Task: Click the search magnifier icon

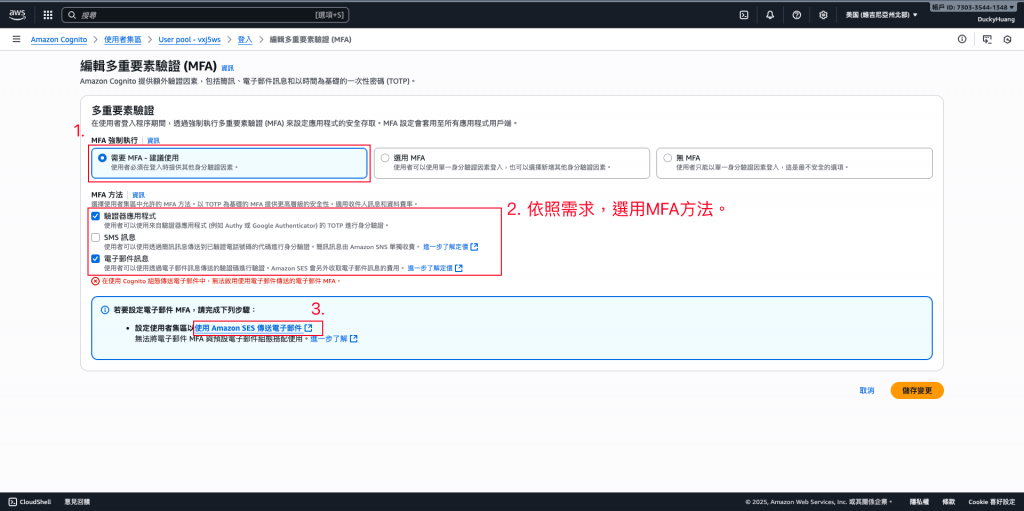Action: point(71,14)
